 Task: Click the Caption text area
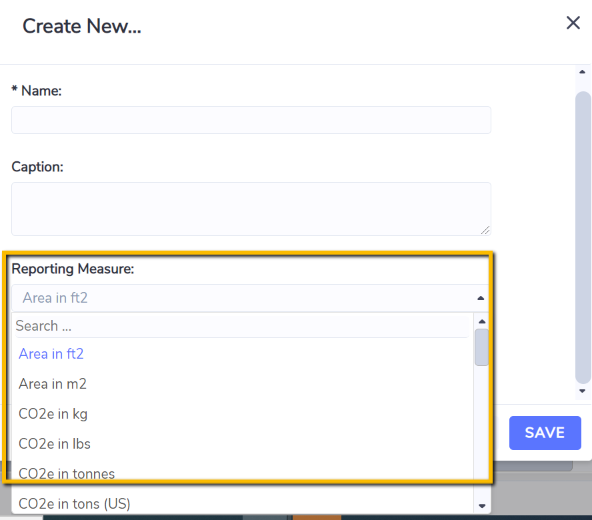pyautogui.click(x=251, y=209)
